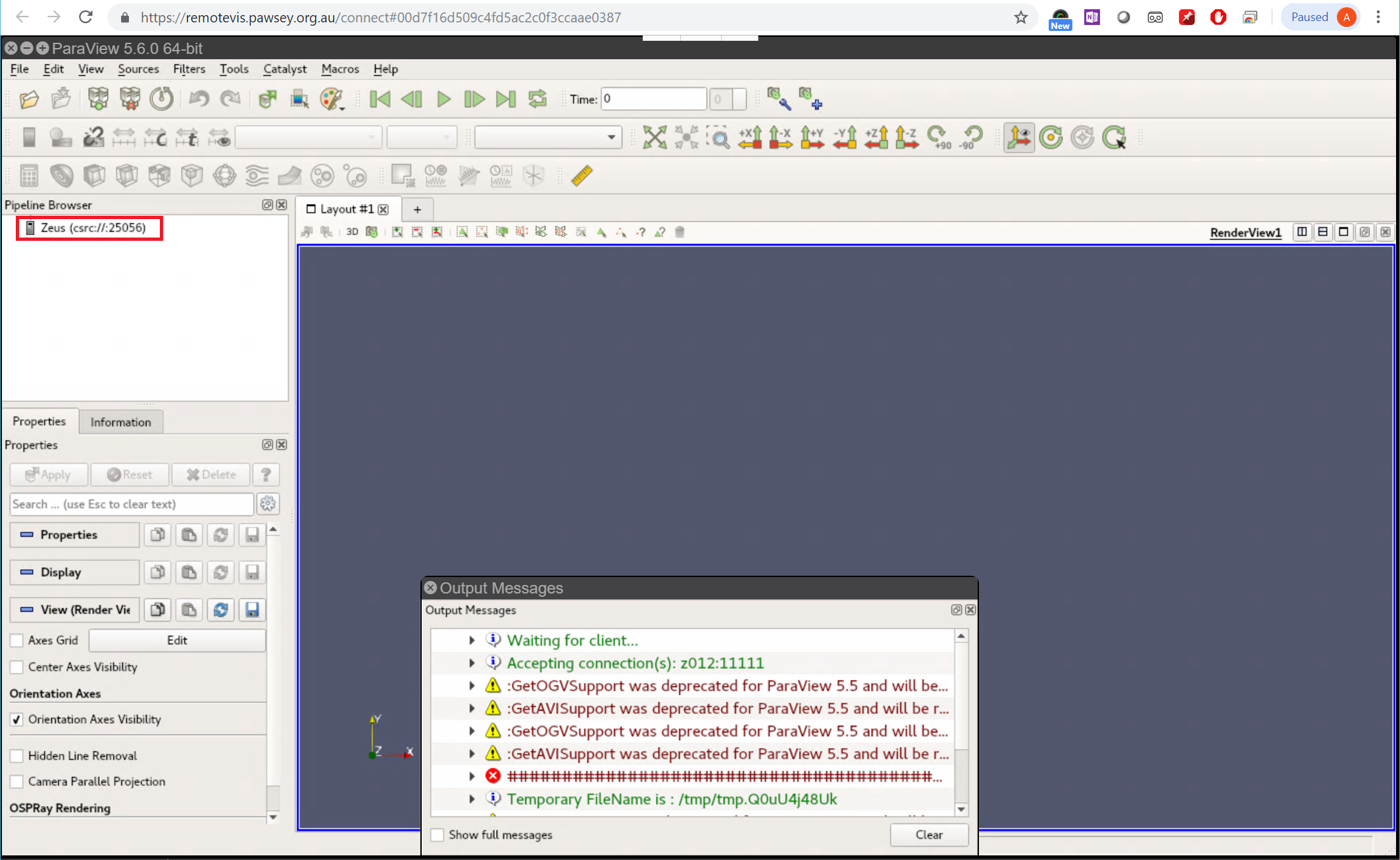Click the Stream Tracer filter icon

257,176
